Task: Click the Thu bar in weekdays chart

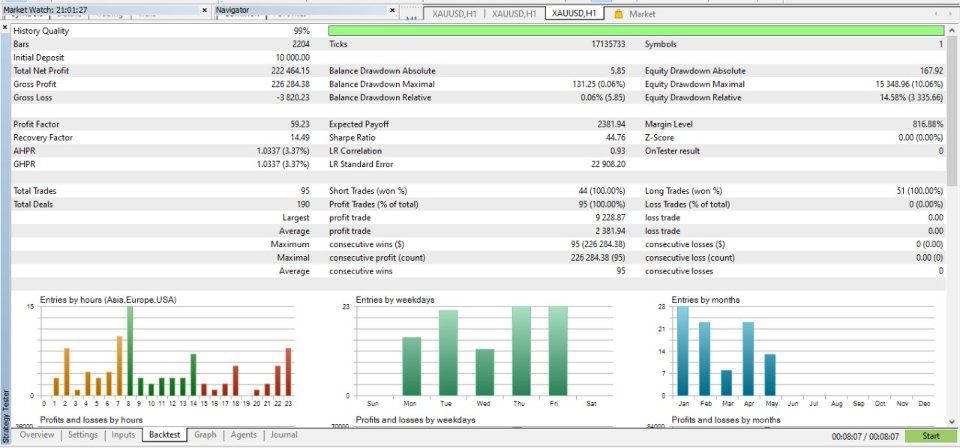Action: pos(522,351)
